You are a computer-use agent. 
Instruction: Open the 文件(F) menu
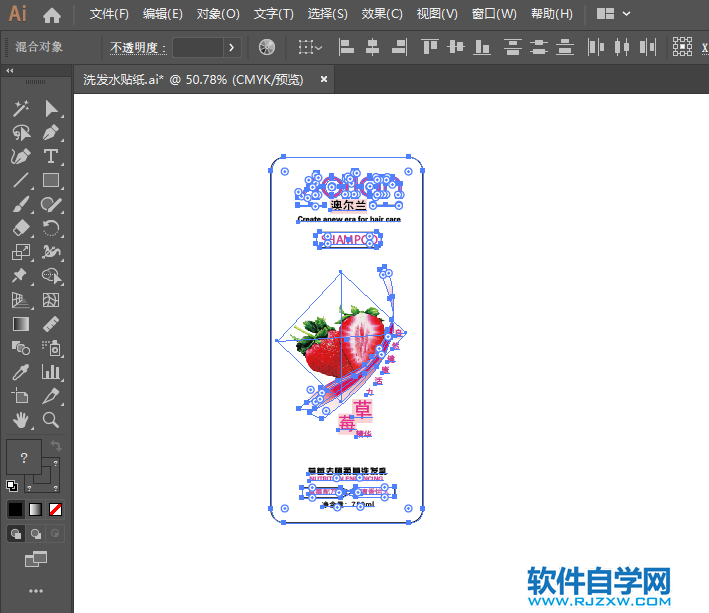click(x=109, y=14)
